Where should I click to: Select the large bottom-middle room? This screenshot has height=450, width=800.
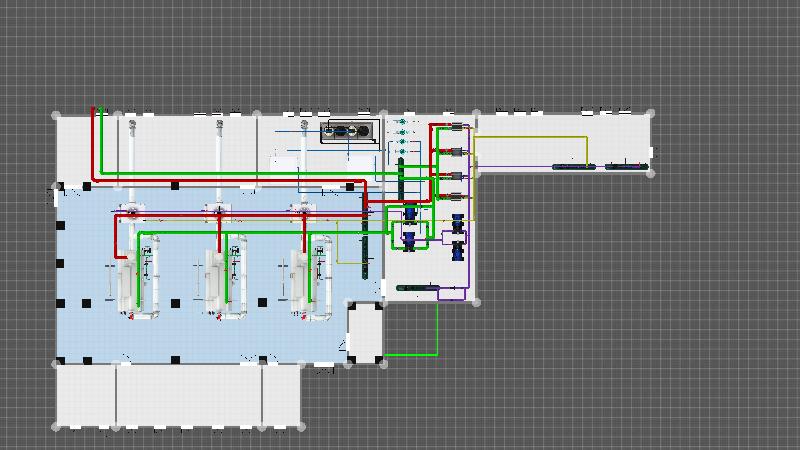tap(189, 395)
